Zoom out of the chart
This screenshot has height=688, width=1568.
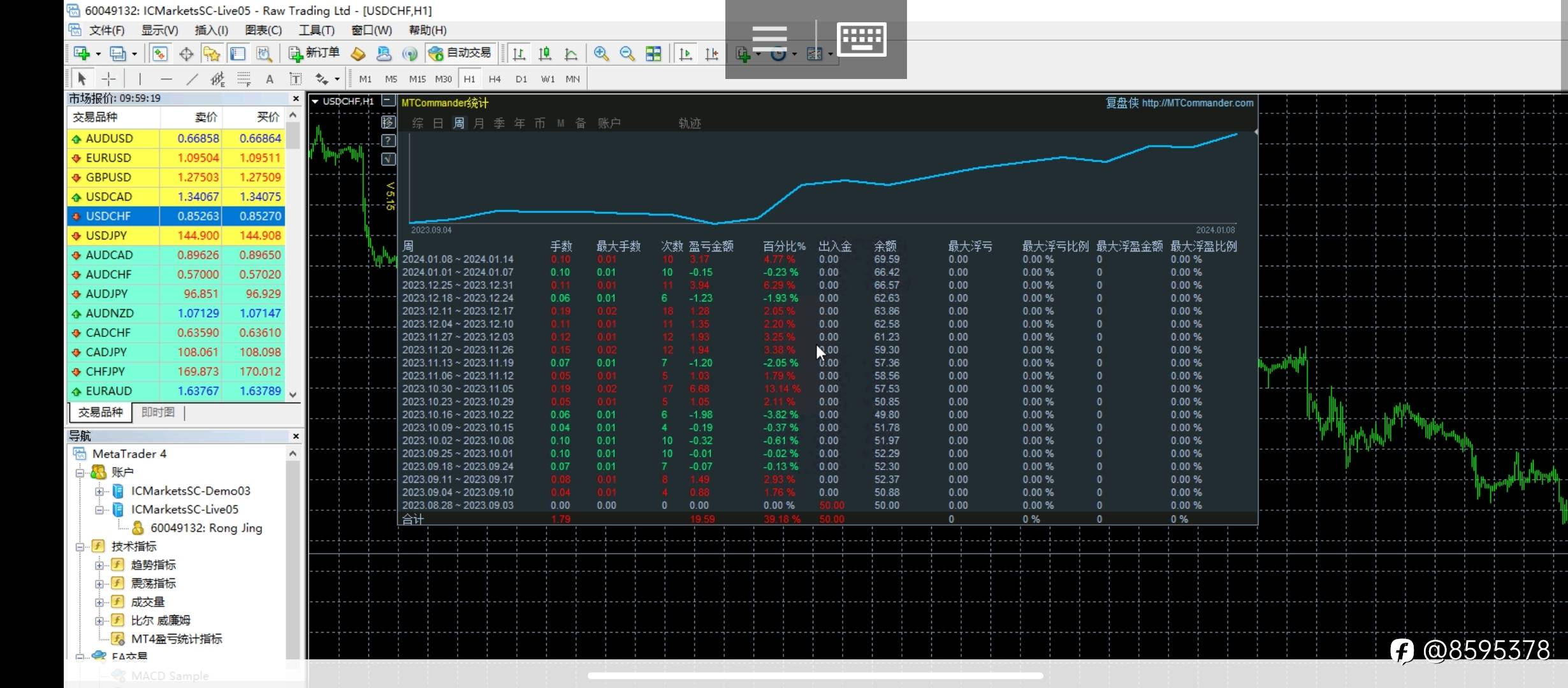click(x=627, y=54)
